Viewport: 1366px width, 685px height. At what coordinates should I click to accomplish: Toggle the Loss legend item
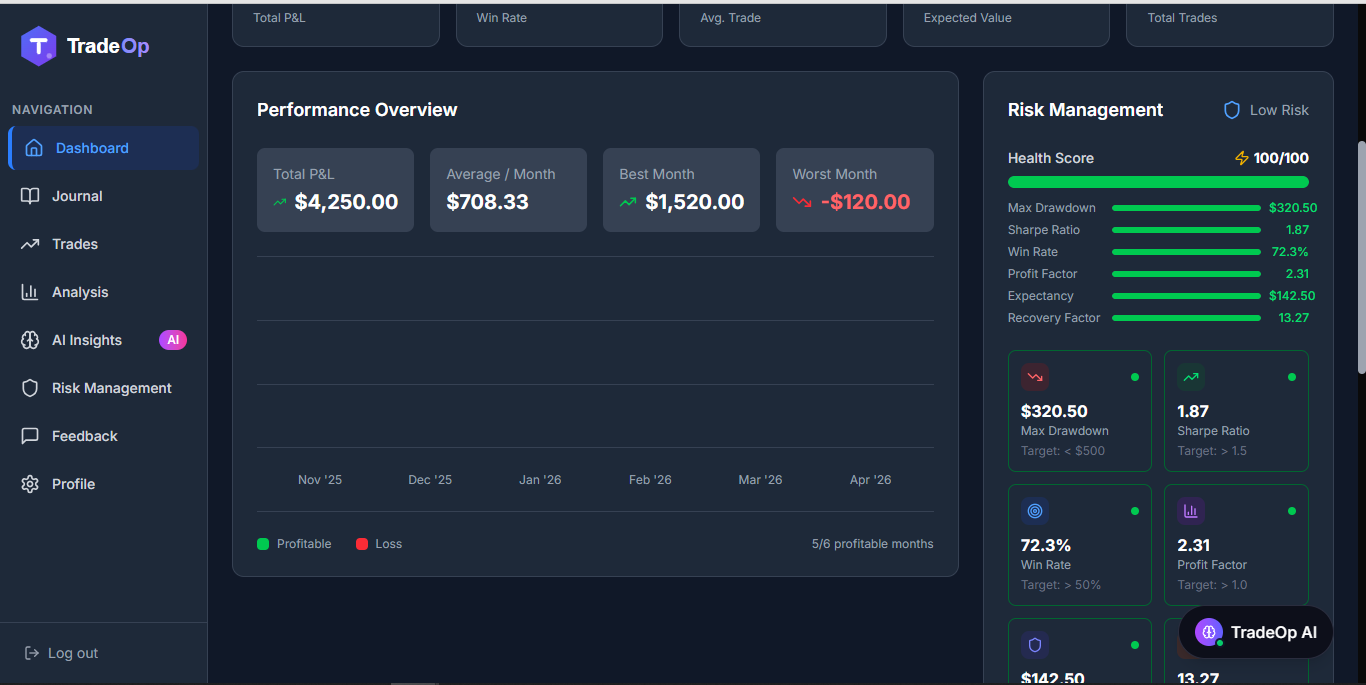379,544
